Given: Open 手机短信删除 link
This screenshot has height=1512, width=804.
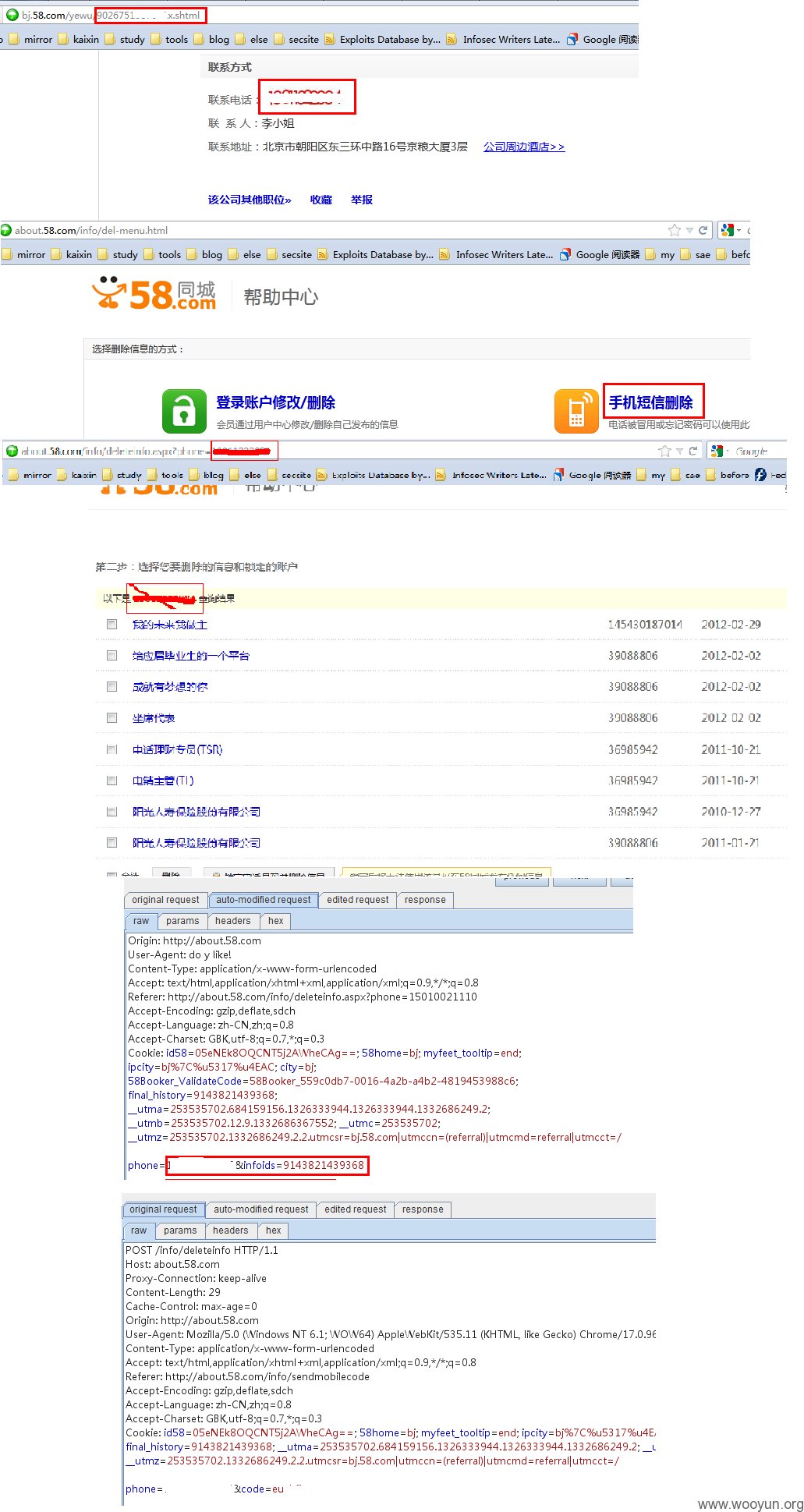Looking at the screenshot, I should [x=651, y=402].
